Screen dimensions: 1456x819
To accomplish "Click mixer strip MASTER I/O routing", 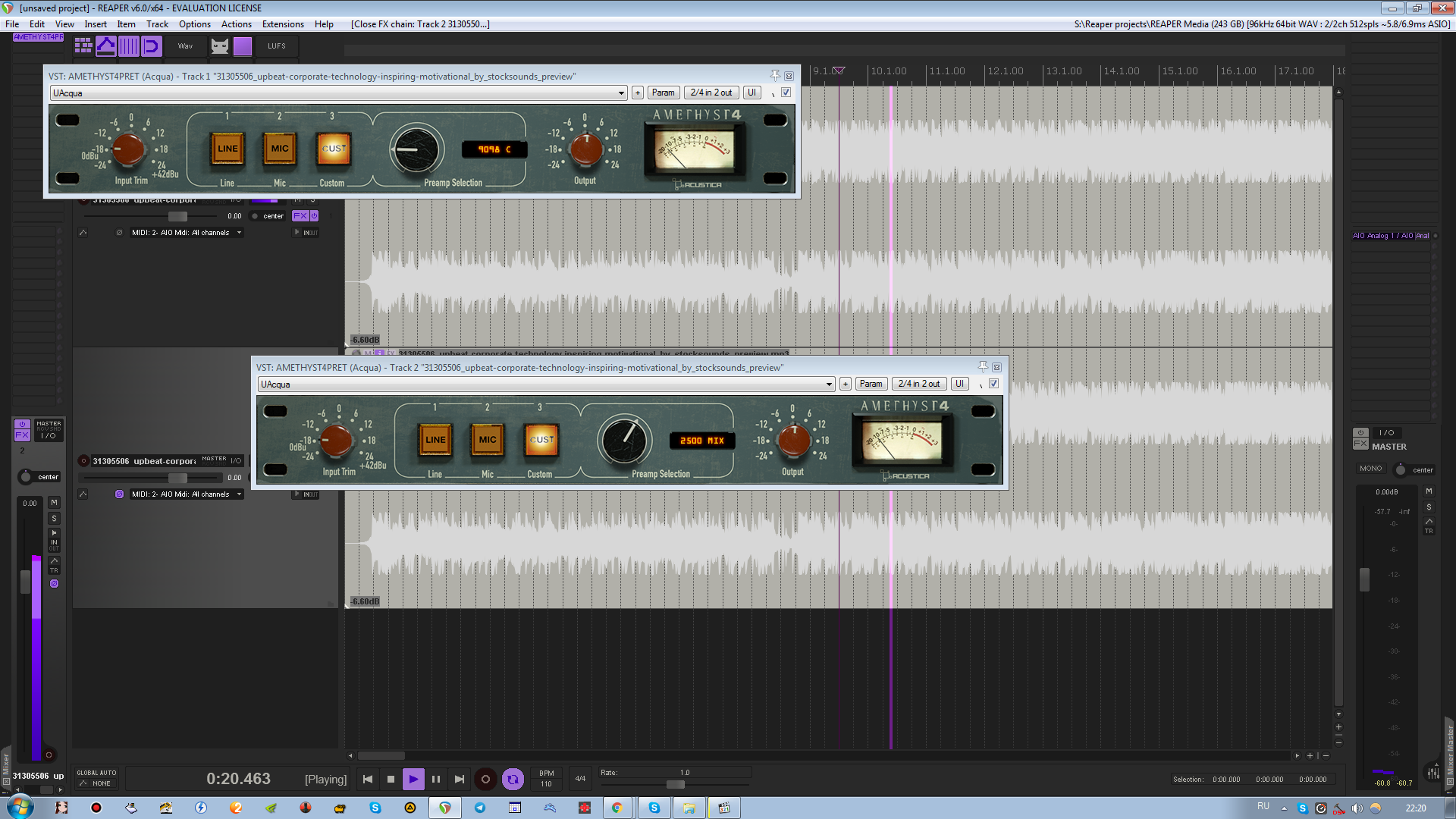I will [49, 430].
